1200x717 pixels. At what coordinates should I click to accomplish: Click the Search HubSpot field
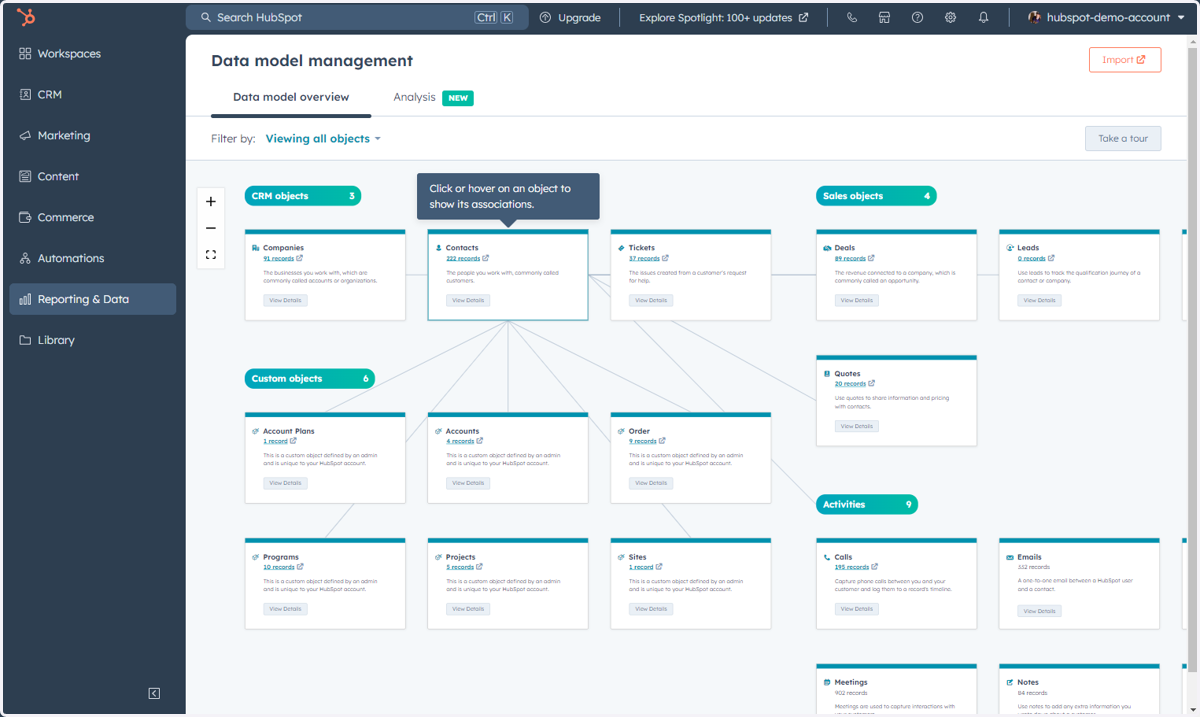[357, 17]
